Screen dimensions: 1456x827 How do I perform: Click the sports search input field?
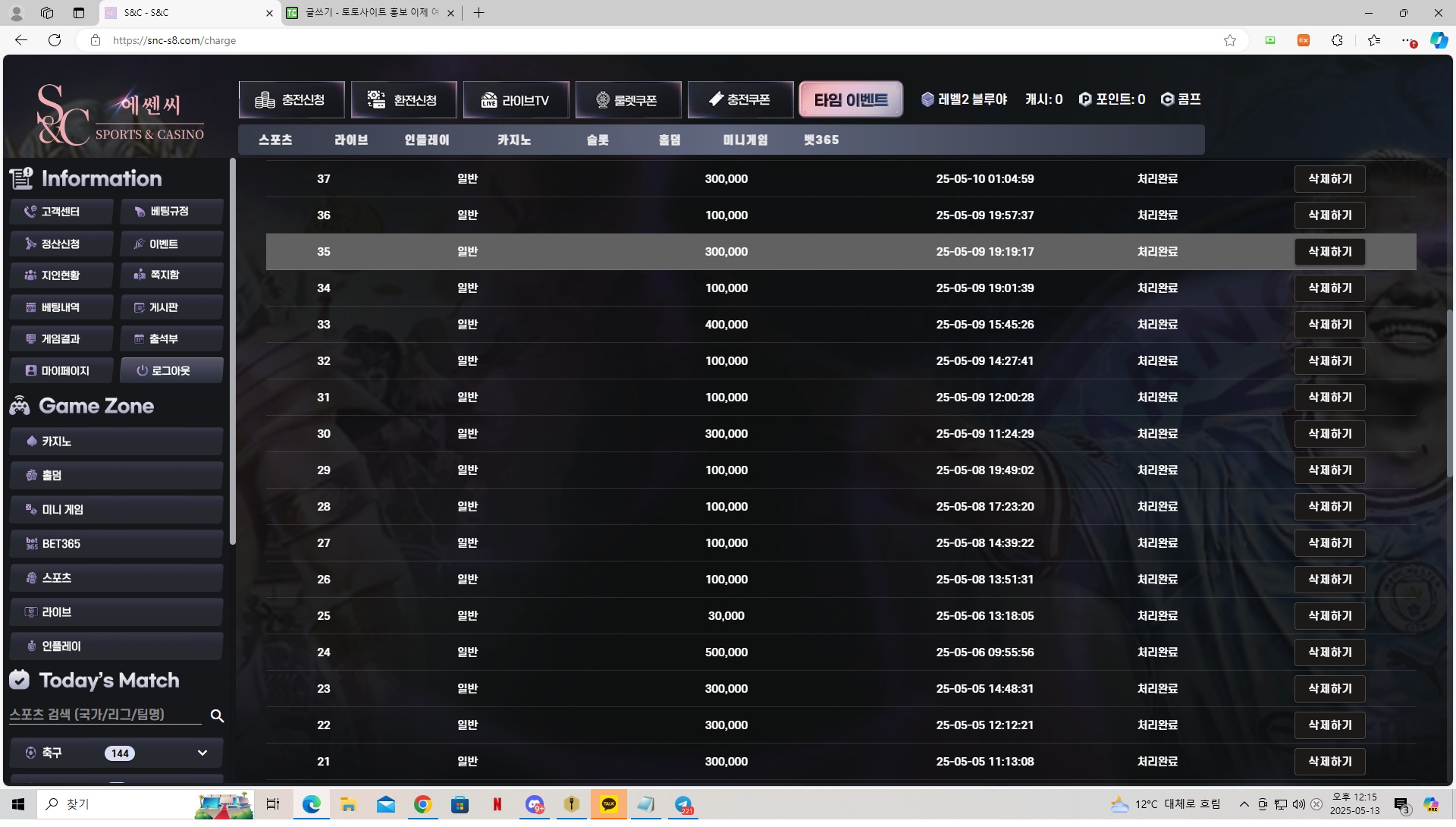point(105,715)
